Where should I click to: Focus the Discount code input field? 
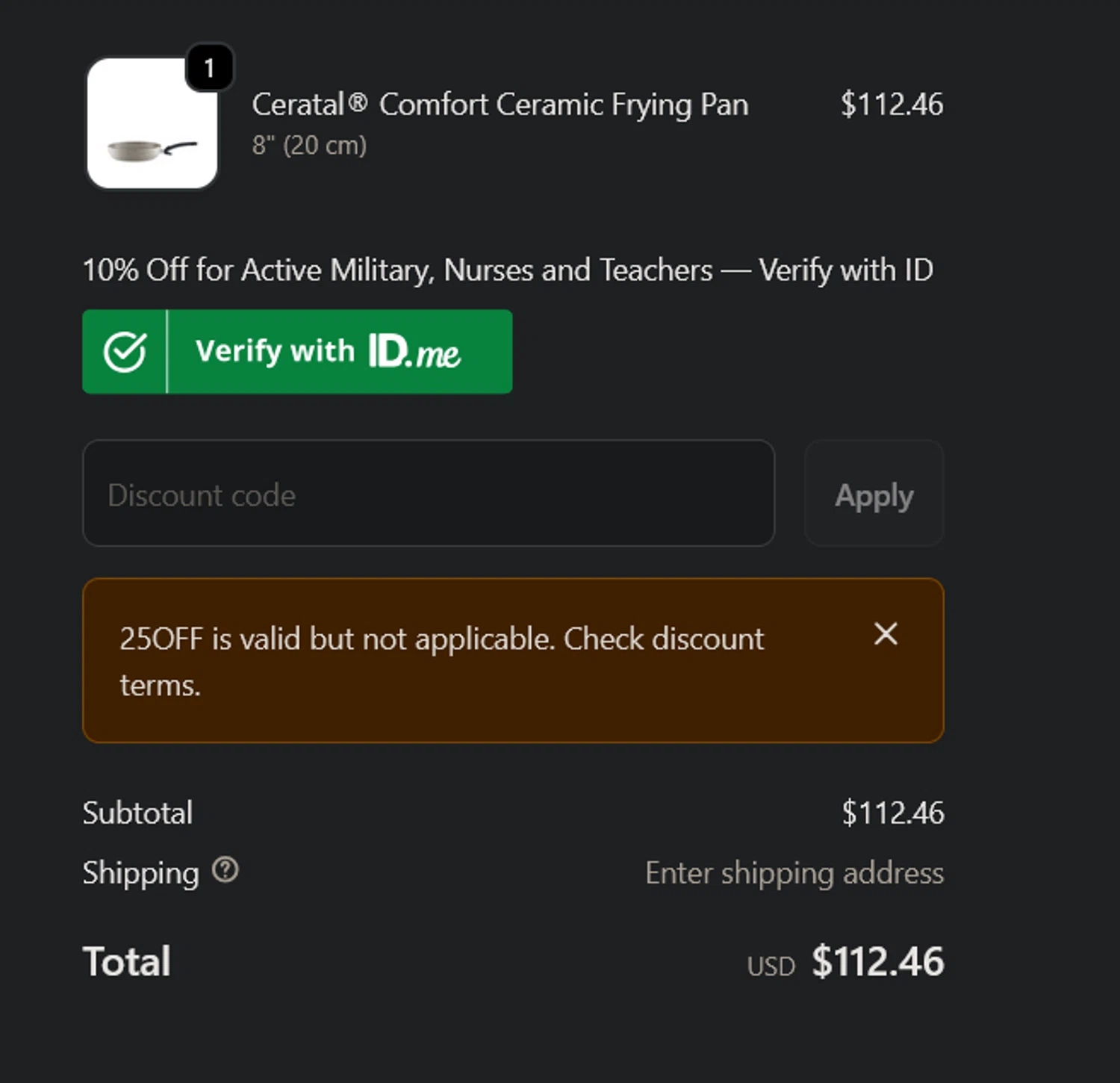point(429,493)
